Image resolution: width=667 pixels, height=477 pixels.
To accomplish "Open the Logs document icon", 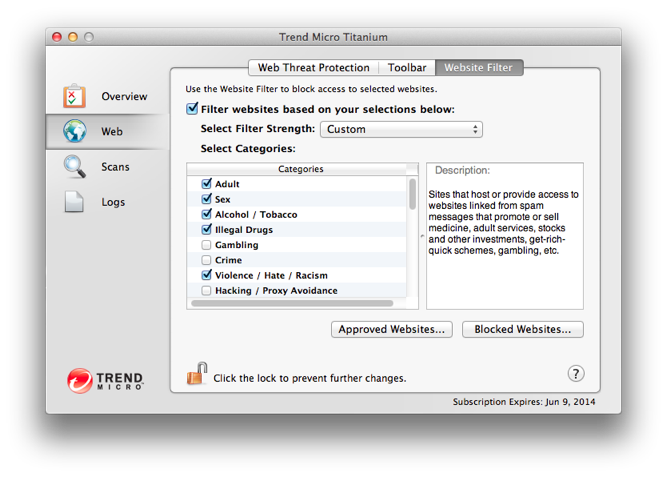I will [x=74, y=201].
